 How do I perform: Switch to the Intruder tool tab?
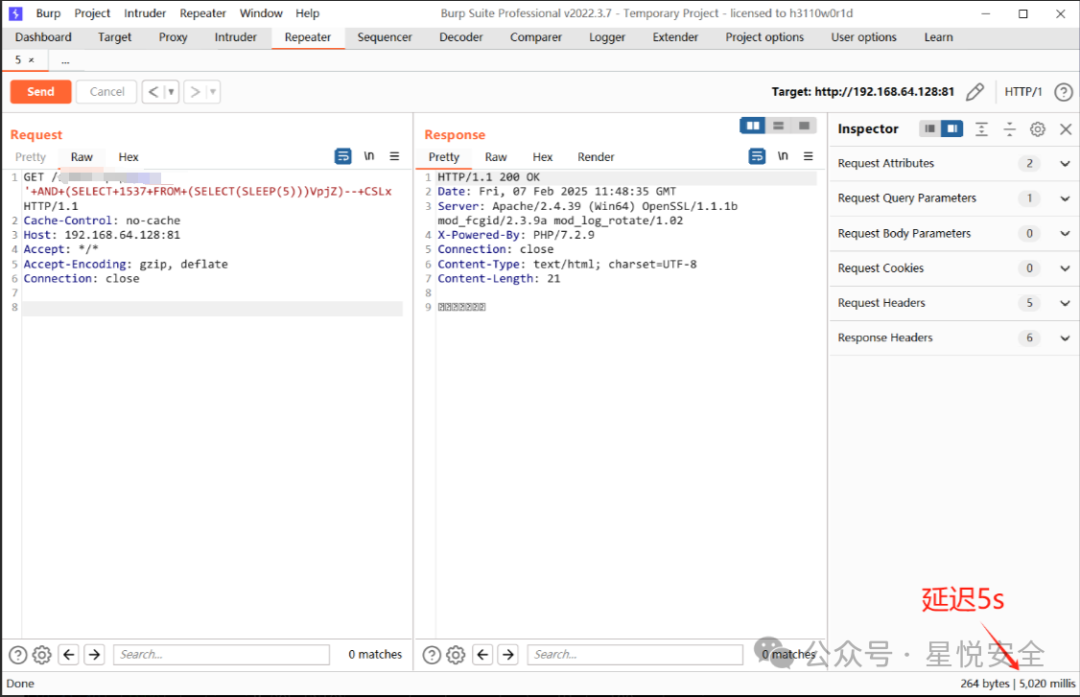coord(236,37)
